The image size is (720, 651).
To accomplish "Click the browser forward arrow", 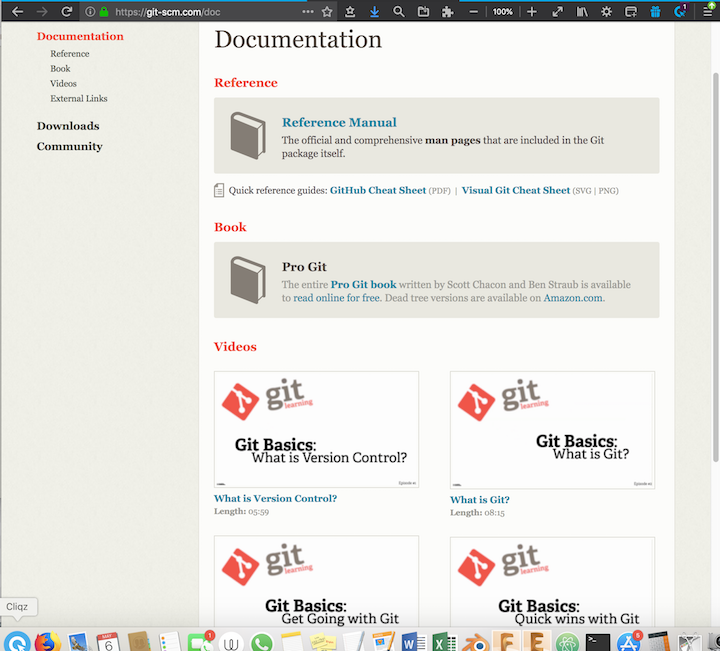I will 42,11.
